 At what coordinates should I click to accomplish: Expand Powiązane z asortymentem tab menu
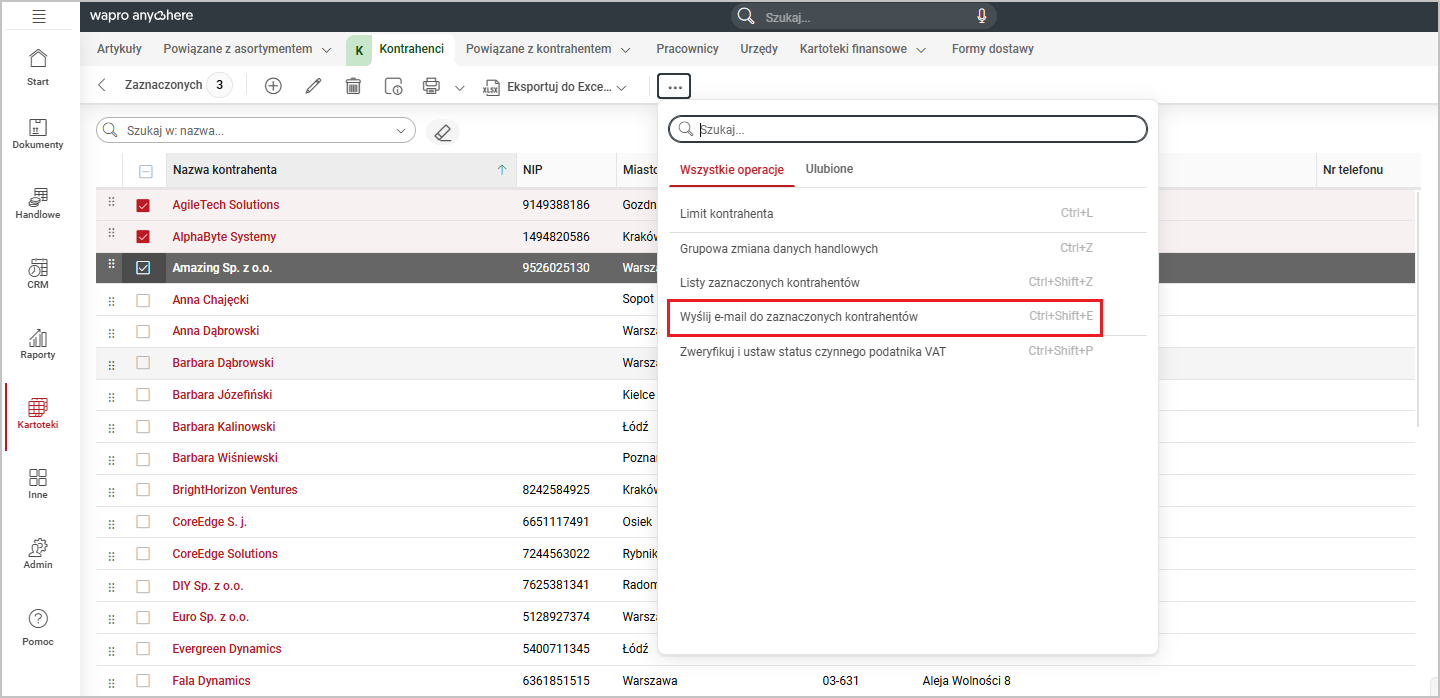[x=326, y=49]
